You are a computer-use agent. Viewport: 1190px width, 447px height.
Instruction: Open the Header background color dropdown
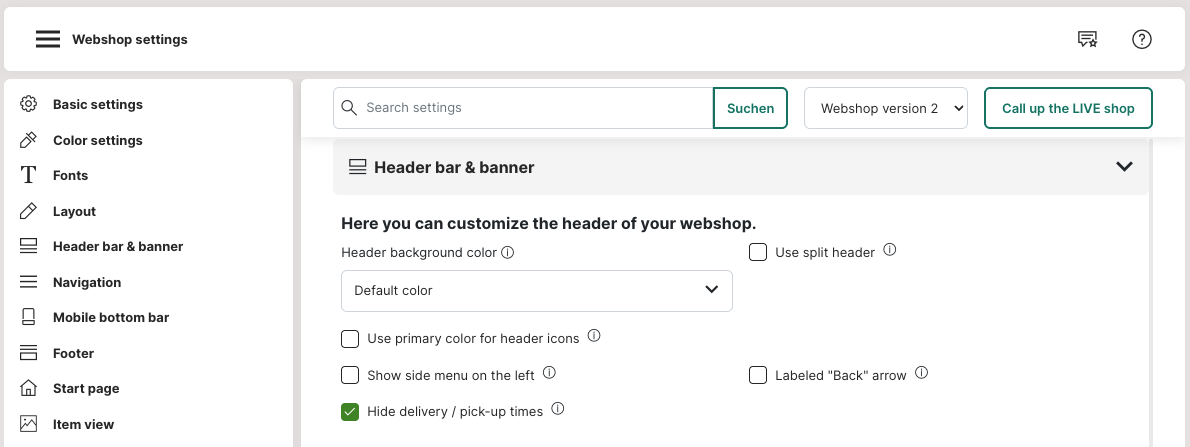(536, 291)
